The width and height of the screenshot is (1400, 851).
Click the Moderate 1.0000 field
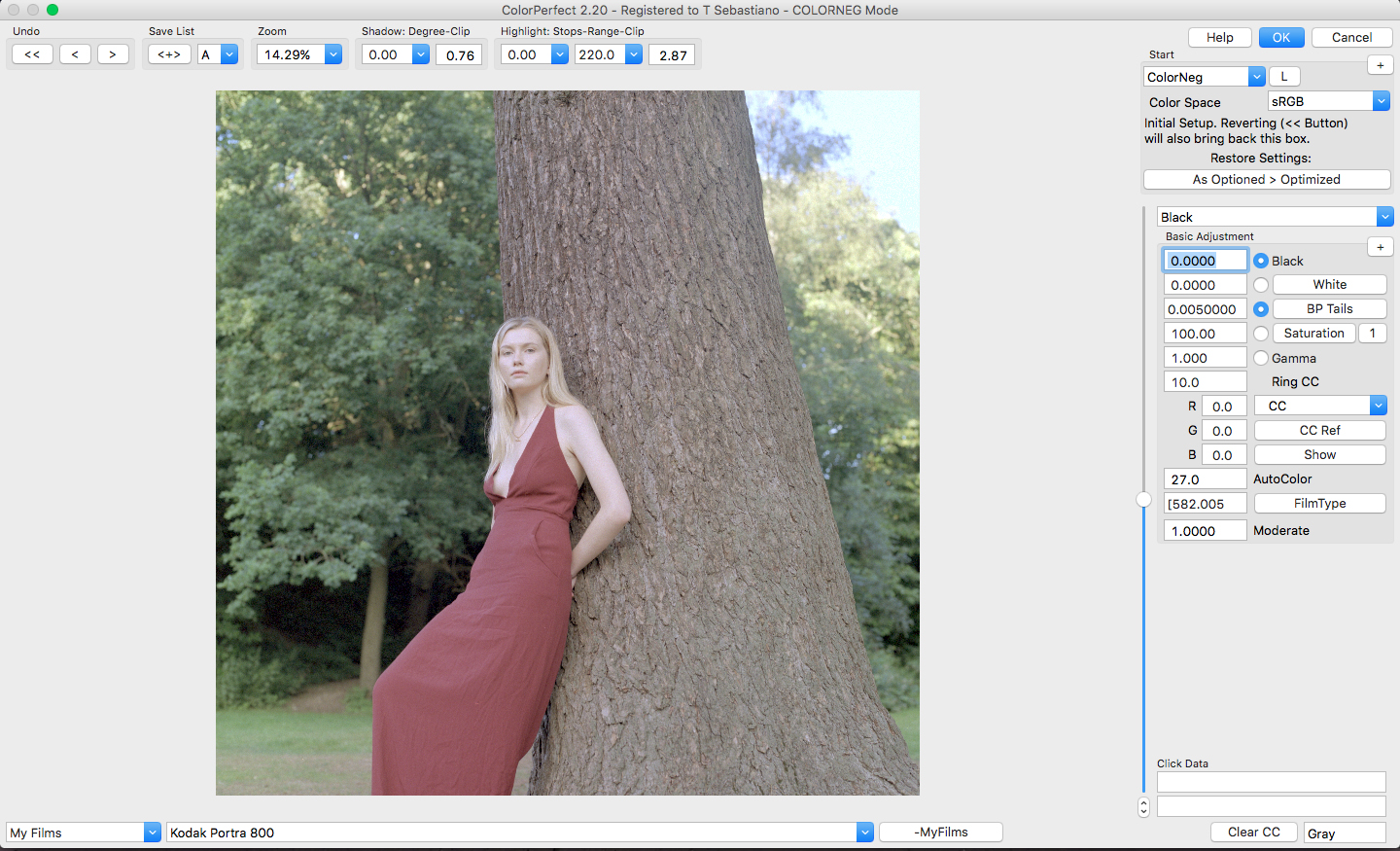[x=1206, y=531]
